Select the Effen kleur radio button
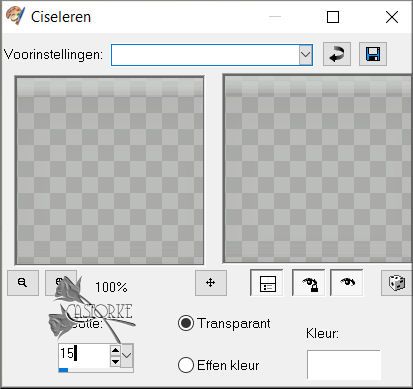 186,365
